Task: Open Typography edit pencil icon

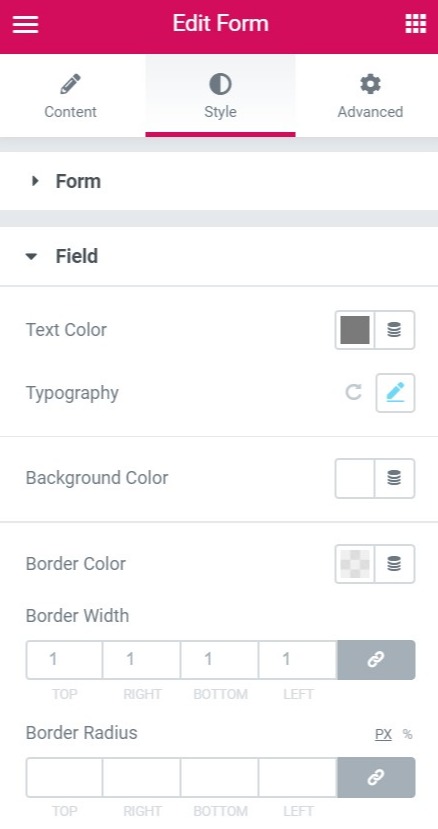Action: point(395,393)
